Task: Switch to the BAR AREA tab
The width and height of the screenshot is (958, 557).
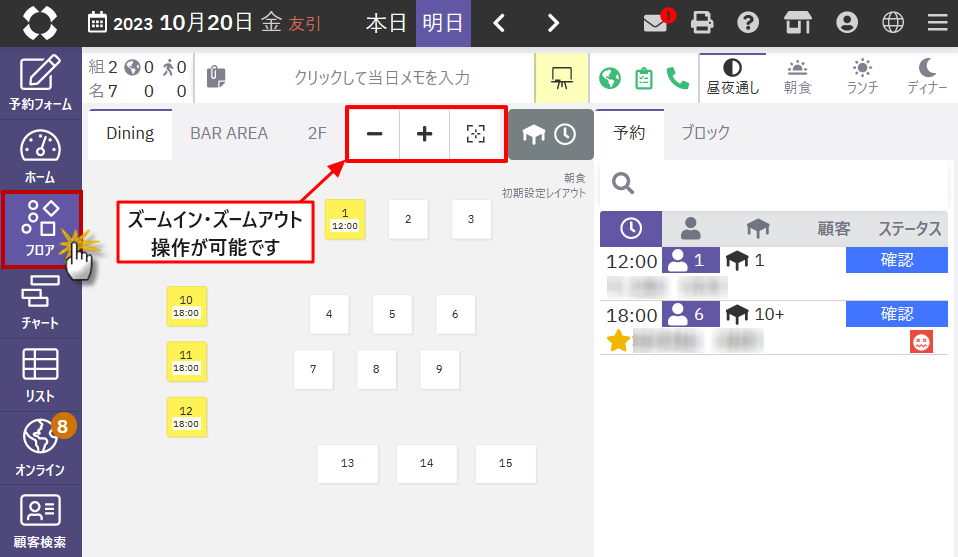Action: pyautogui.click(x=229, y=133)
